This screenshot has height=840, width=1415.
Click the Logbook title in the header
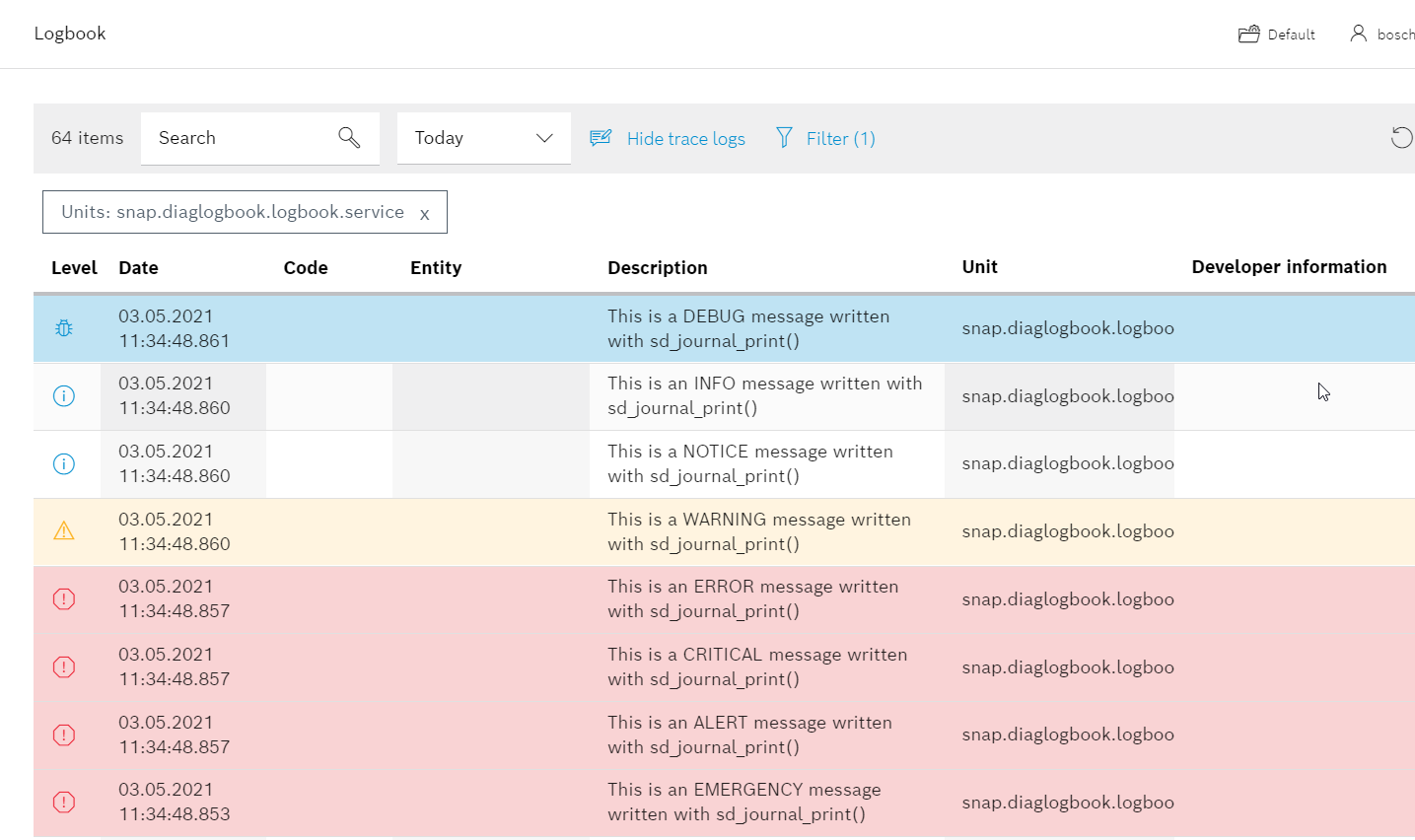(70, 33)
